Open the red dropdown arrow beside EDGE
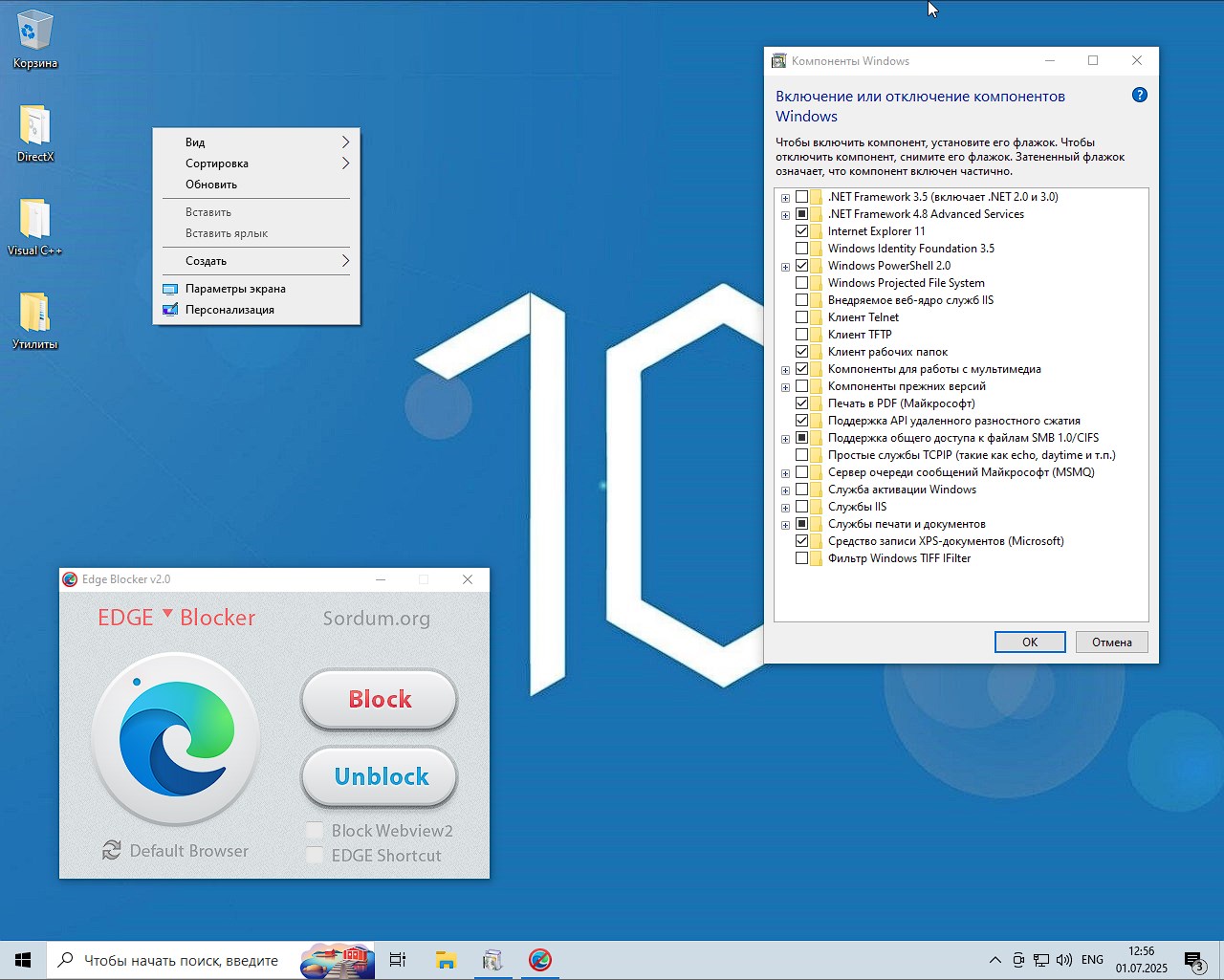Screen dimensions: 1224x980 (x=167, y=613)
